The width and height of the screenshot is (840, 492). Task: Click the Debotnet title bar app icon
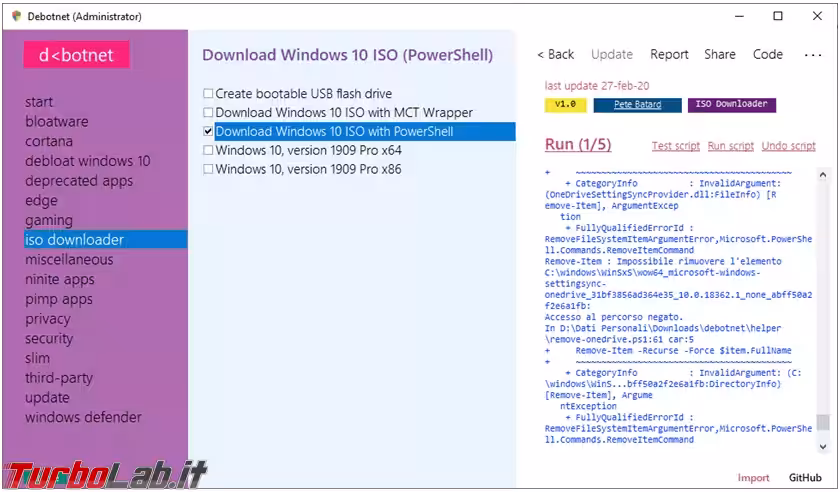[x=15, y=16]
